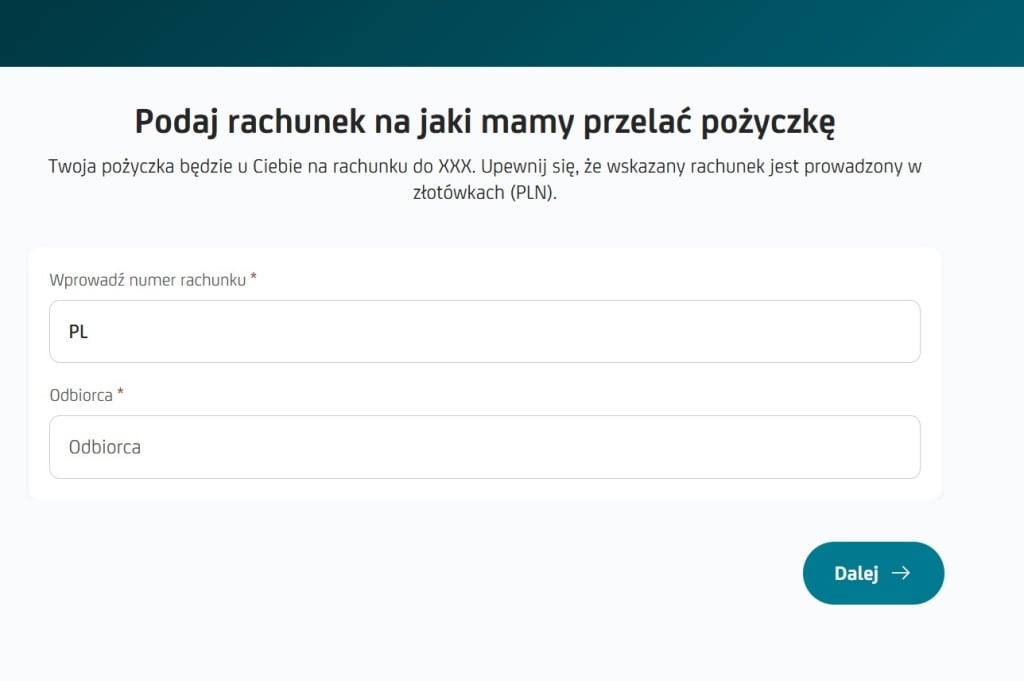Image resolution: width=1024 pixels, height=681 pixels.
Task: Select the PL prefix text in account field
Action: [79, 331]
